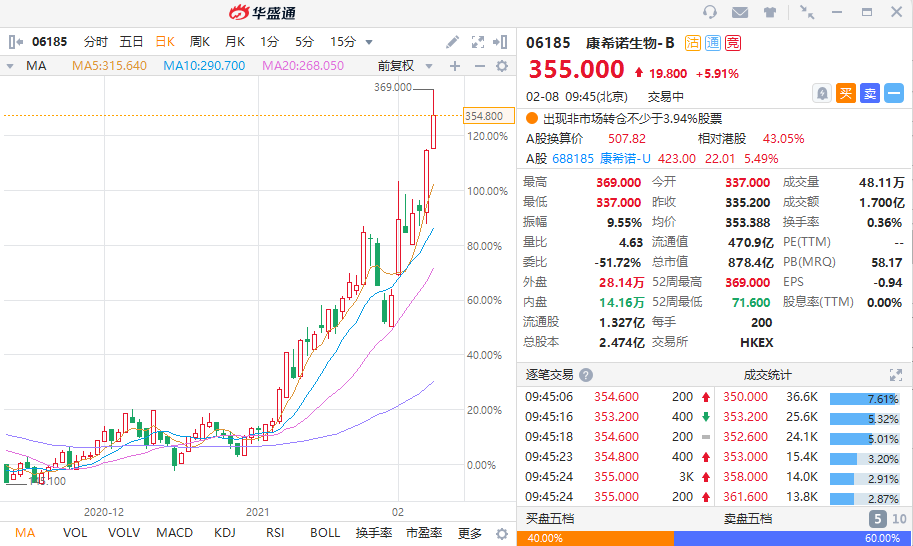
Task: Select the 周K chart tab
Action: point(199,42)
